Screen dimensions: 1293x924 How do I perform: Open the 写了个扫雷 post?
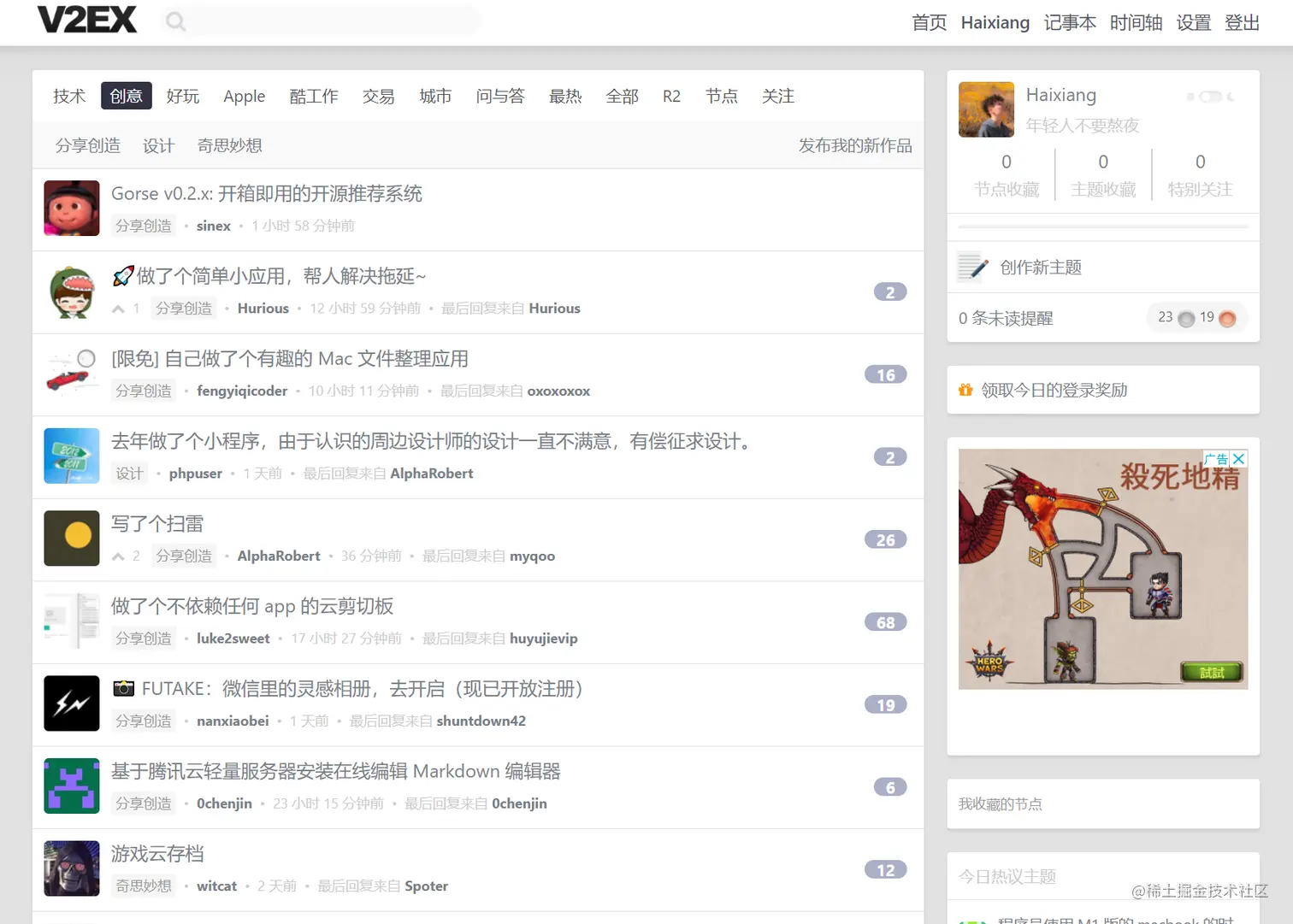pyautogui.click(x=157, y=524)
